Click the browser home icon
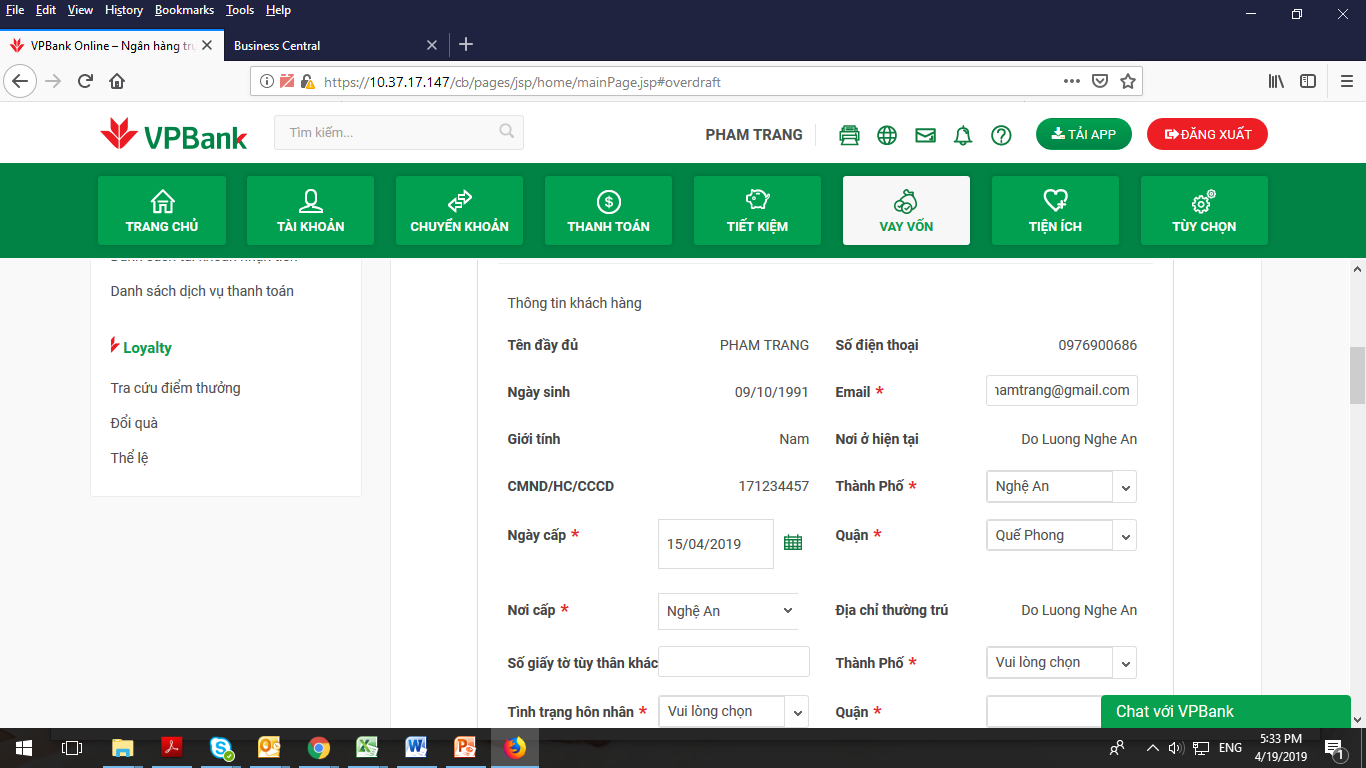The image size is (1366, 768). point(117,81)
